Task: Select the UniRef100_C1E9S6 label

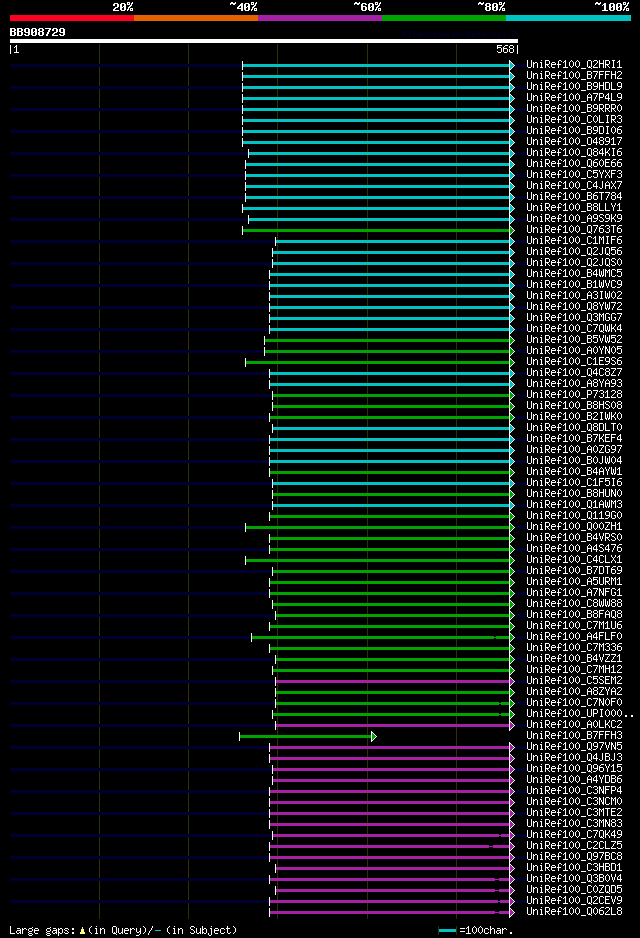Action: coord(574,362)
